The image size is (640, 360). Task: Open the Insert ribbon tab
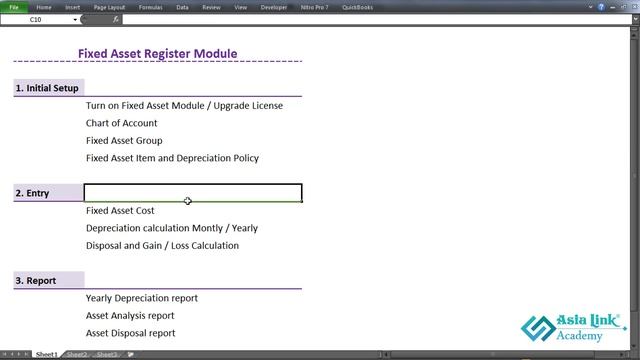(x=73, y=7)
